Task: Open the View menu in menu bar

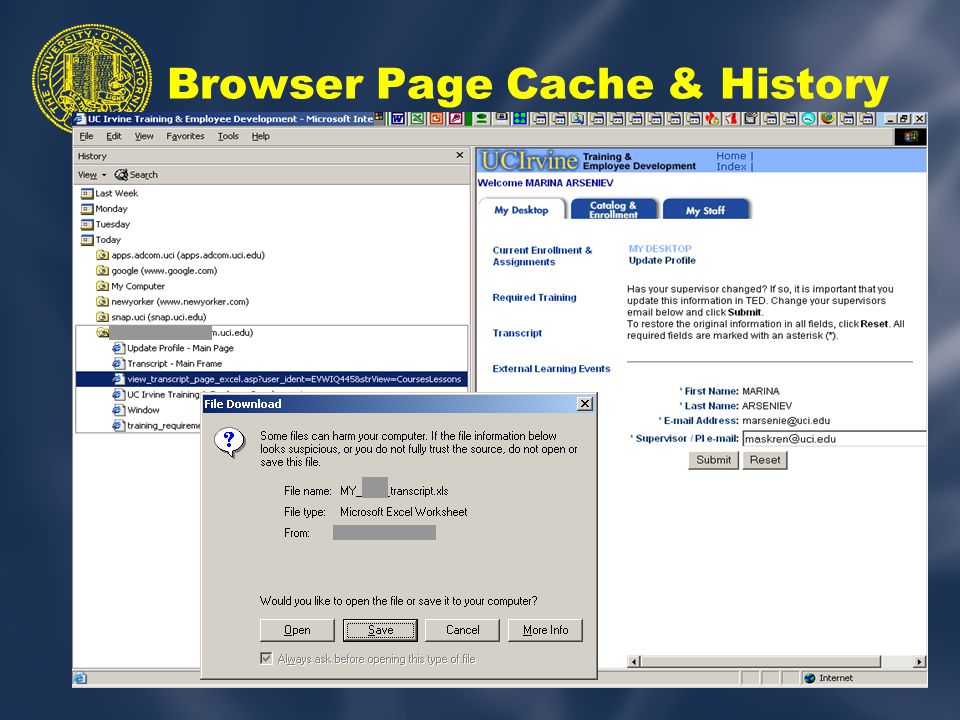Action: [x=144, y=137]
